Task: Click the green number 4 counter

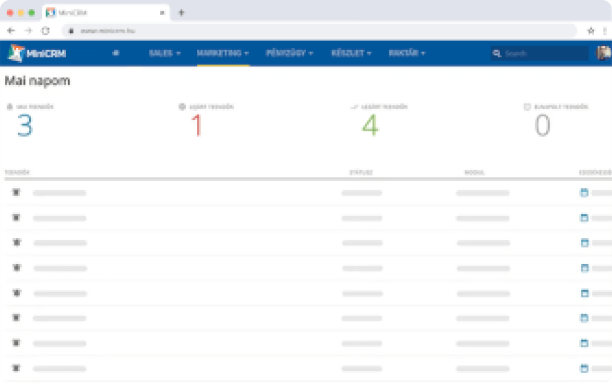Action: [370, 126]
